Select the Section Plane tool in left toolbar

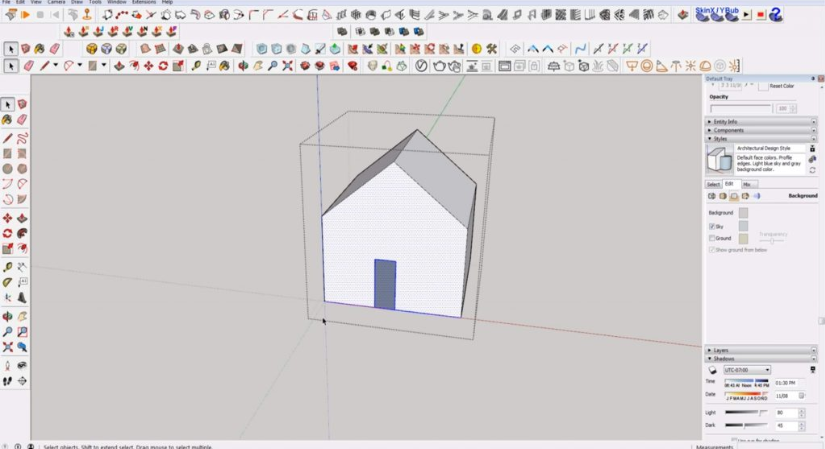(x=22, y=381)
